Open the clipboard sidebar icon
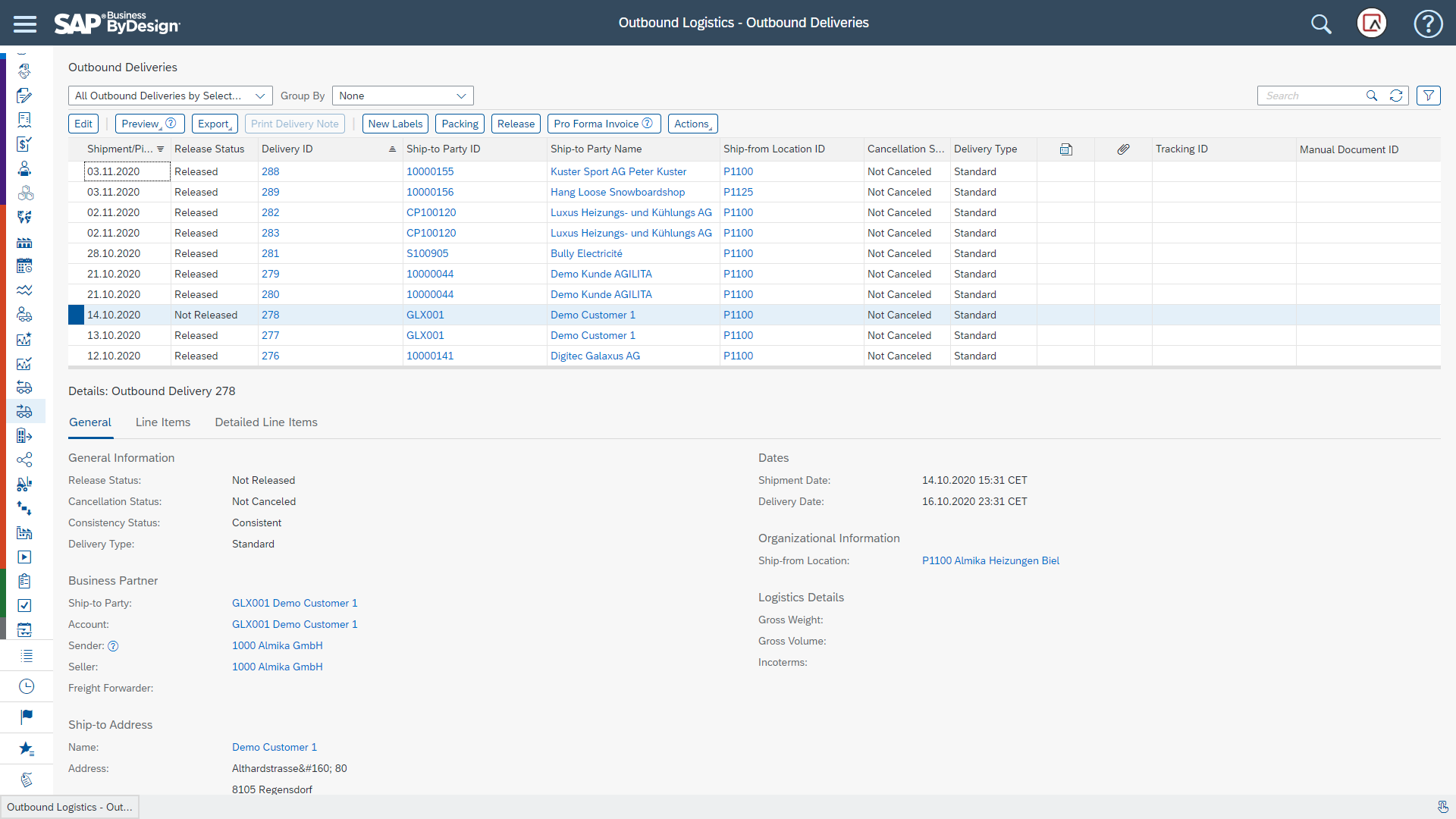Viewport: 1456px width, 819px height. (24, 581)
